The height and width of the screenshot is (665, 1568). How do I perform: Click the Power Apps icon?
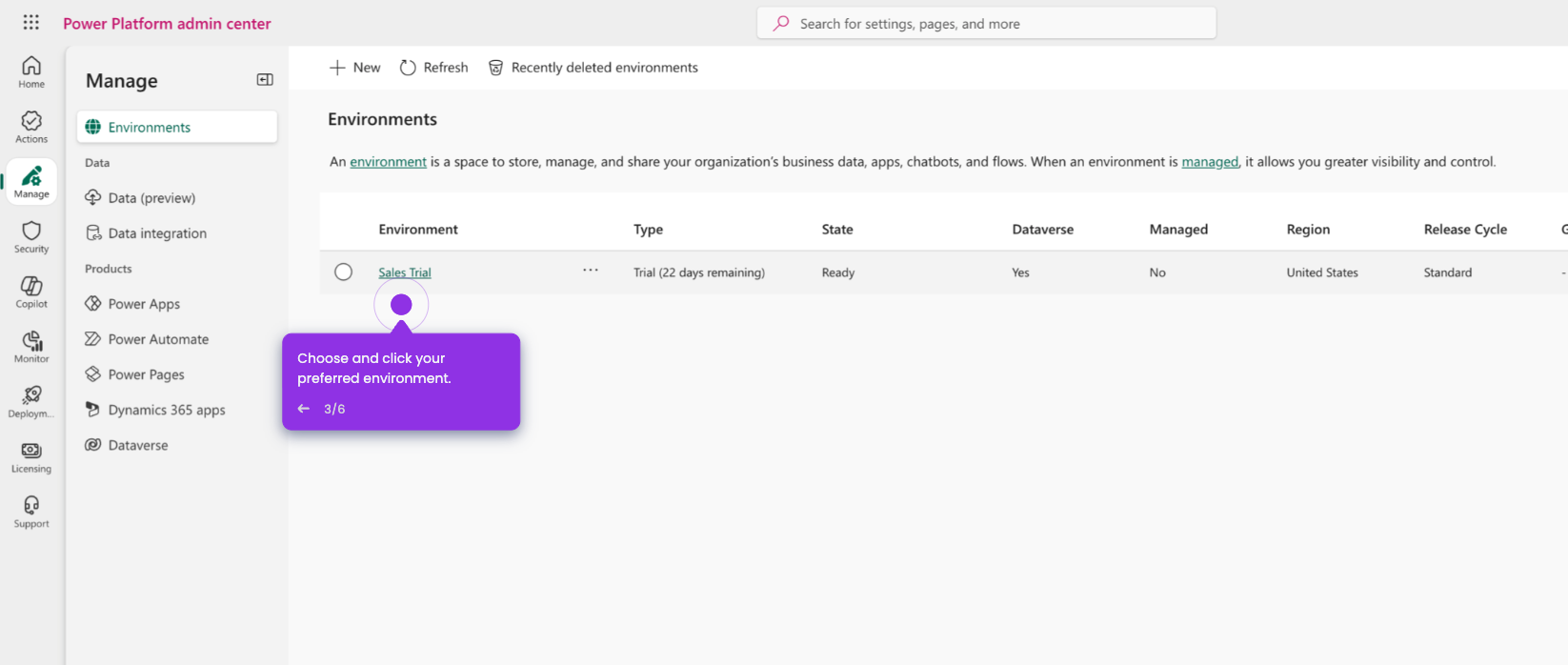[93, 303]
